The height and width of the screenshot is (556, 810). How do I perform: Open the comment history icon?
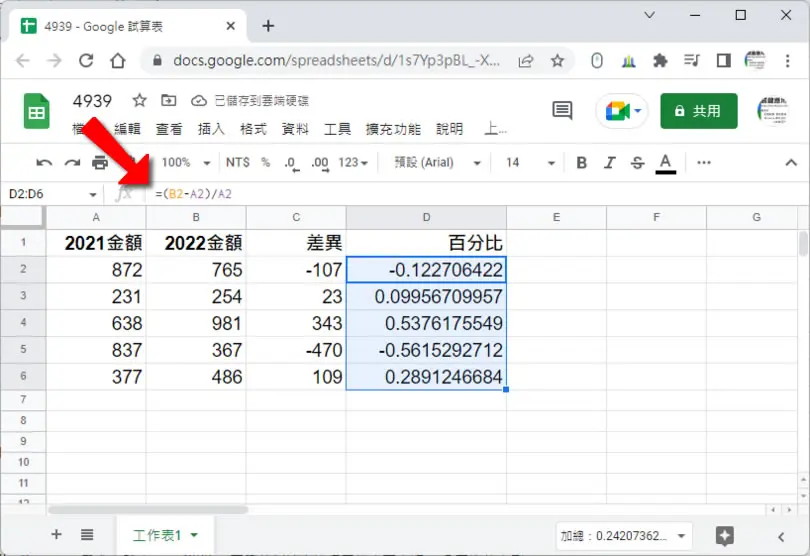coord(562,111)
